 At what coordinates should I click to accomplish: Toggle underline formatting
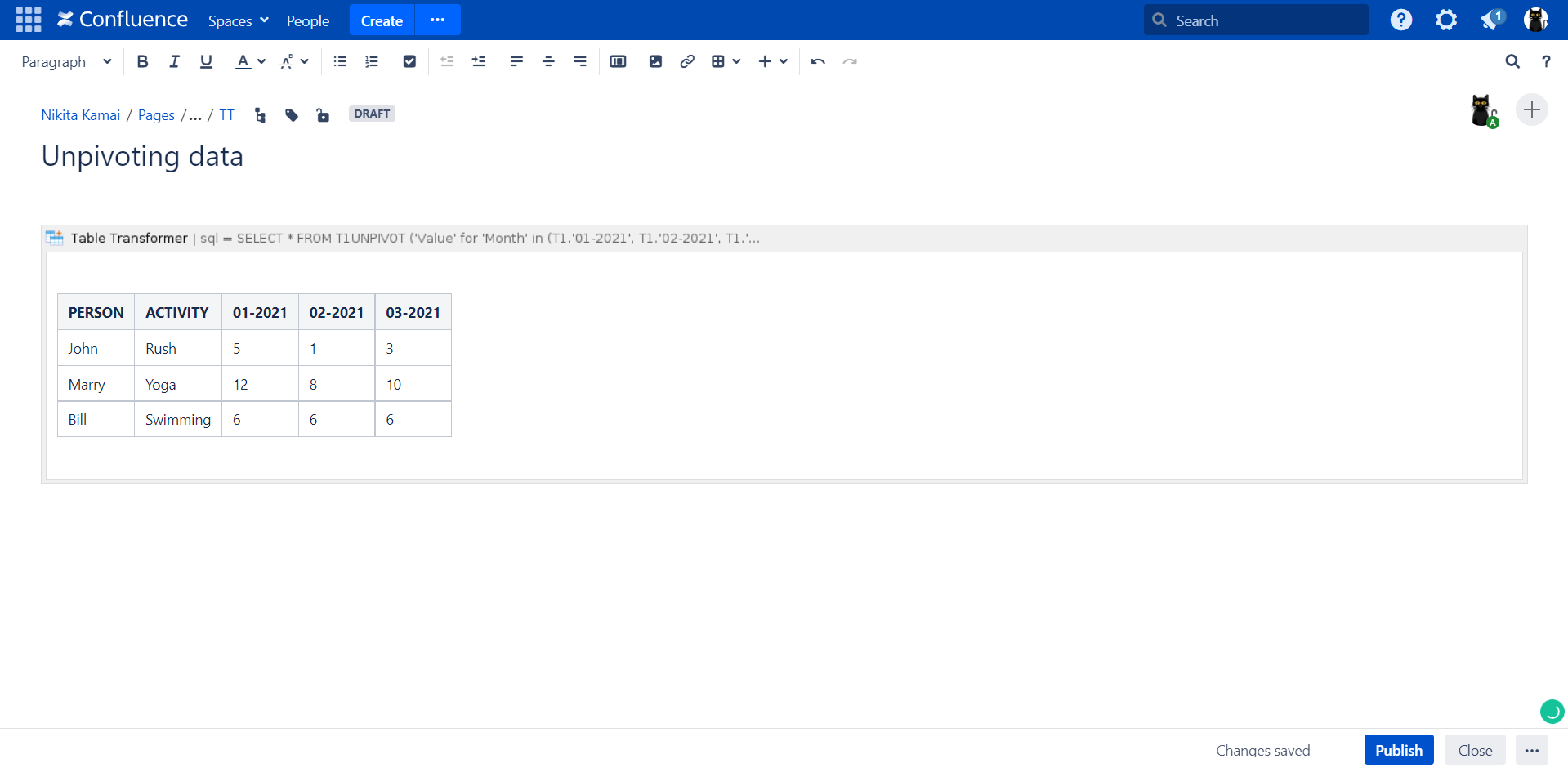pos(206,61)
